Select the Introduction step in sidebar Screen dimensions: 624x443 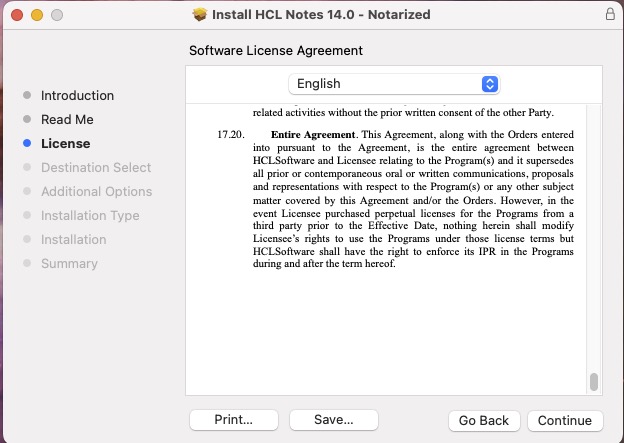pos(77,96)
